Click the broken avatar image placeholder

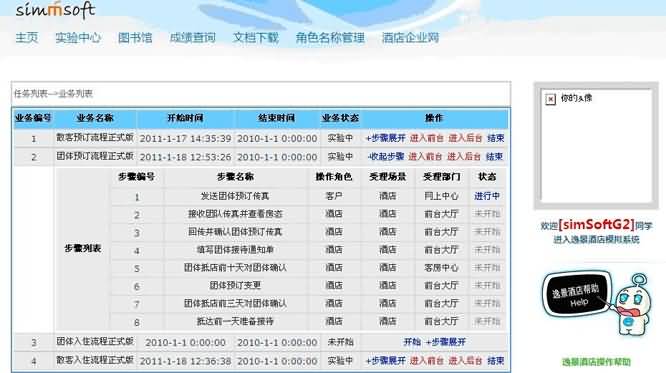(x=550, y=99)
